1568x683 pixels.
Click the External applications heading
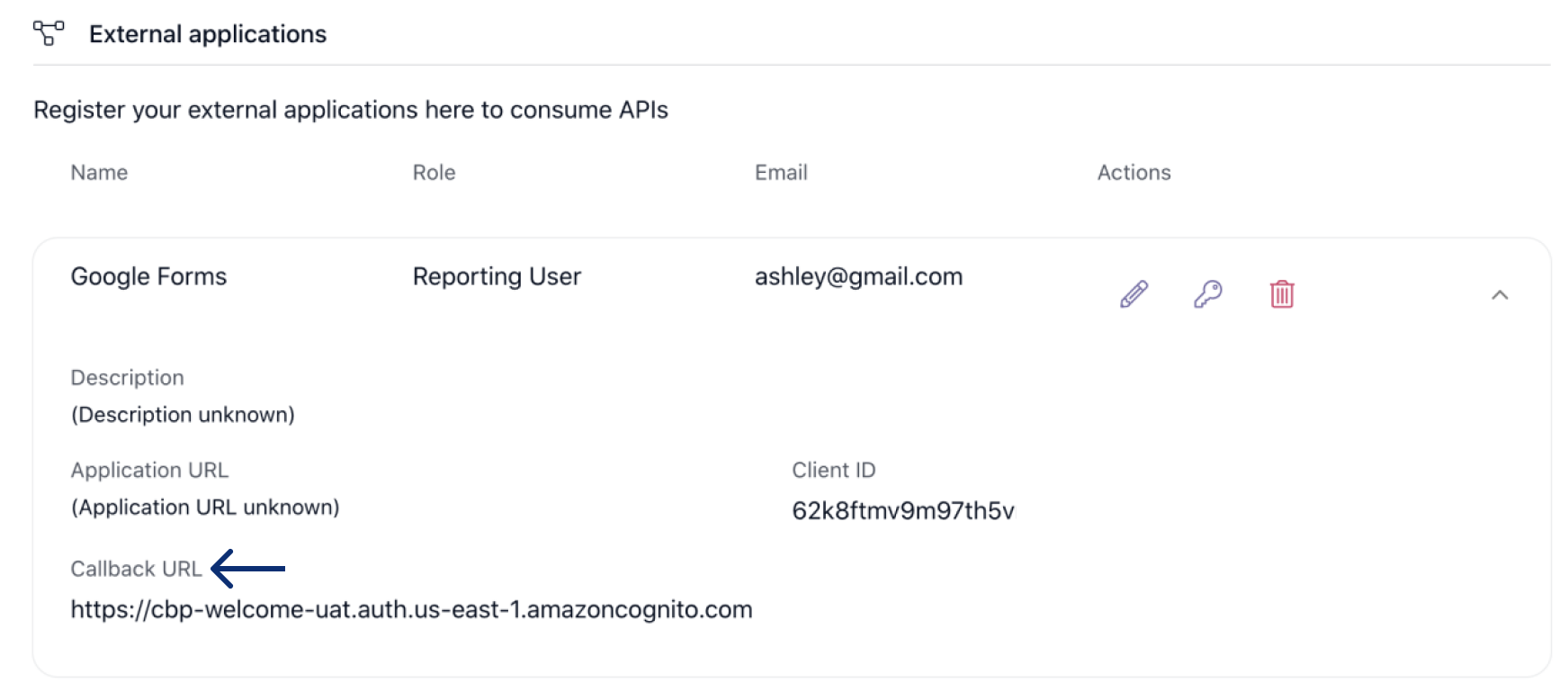(208, 34)
